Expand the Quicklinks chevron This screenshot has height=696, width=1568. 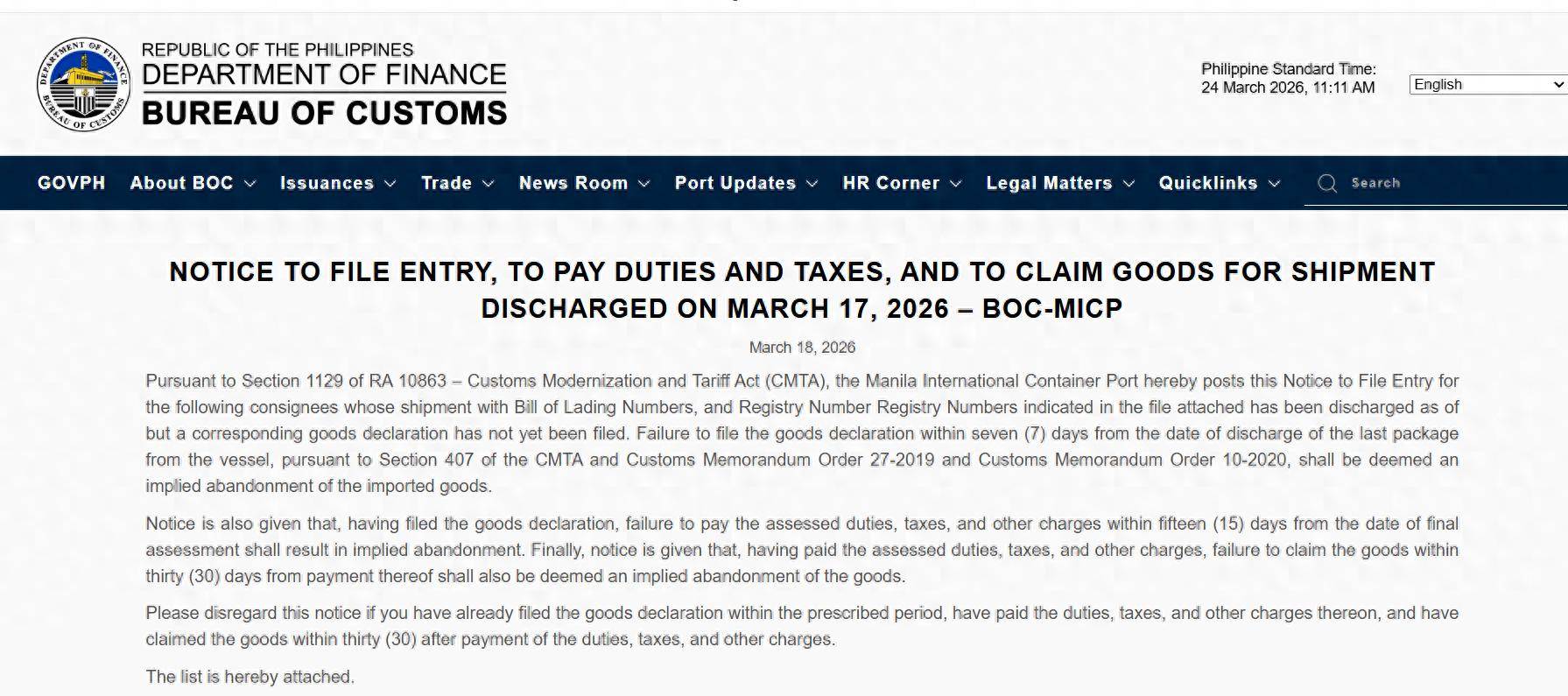coord(1275,184)
